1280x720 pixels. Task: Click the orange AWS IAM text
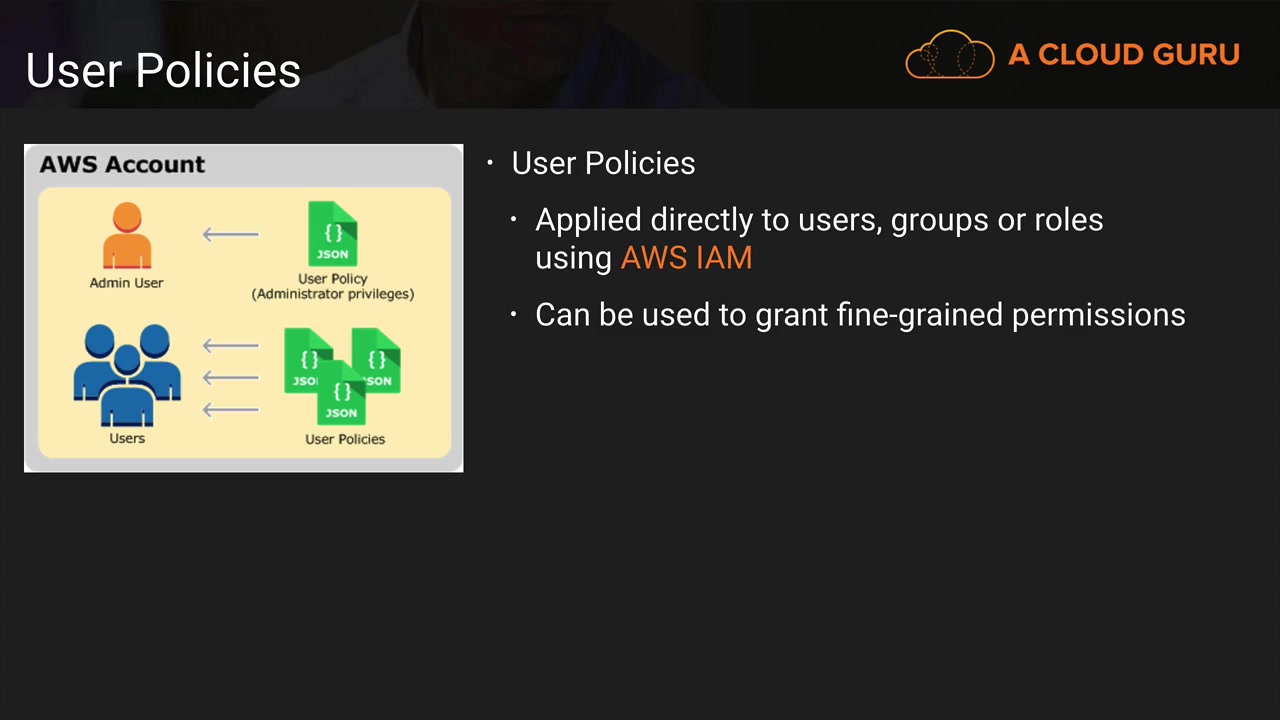(x=686, y=258)
